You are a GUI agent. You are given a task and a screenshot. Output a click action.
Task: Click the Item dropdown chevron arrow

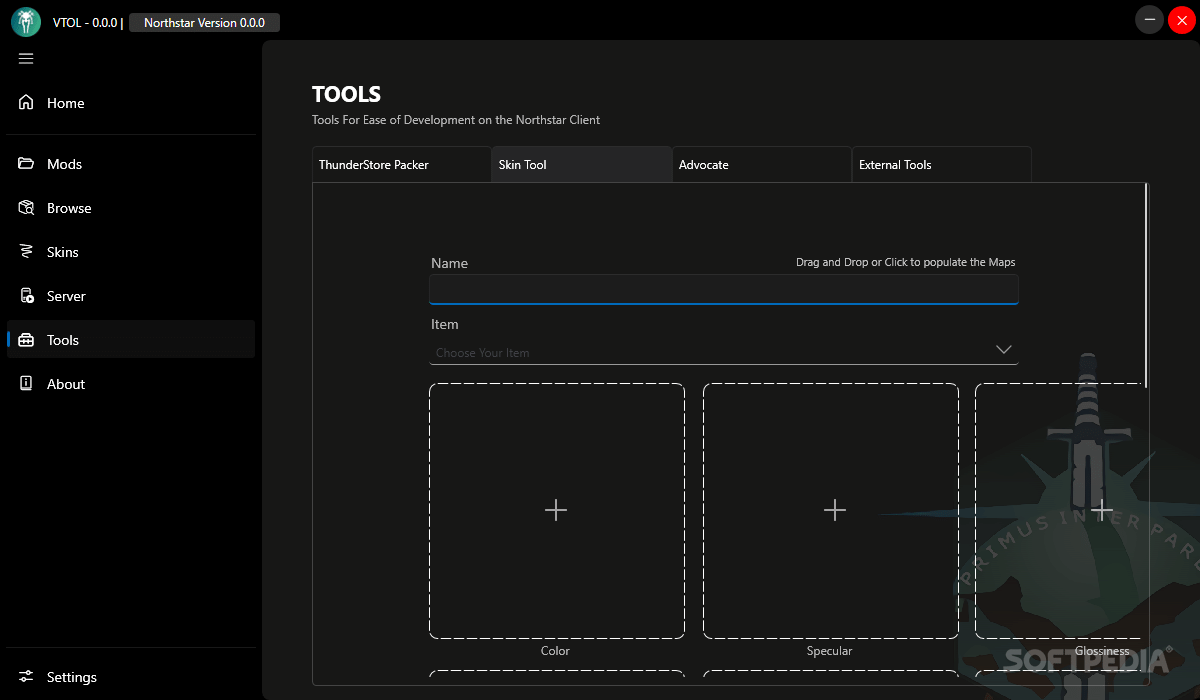click(1004, 350)
